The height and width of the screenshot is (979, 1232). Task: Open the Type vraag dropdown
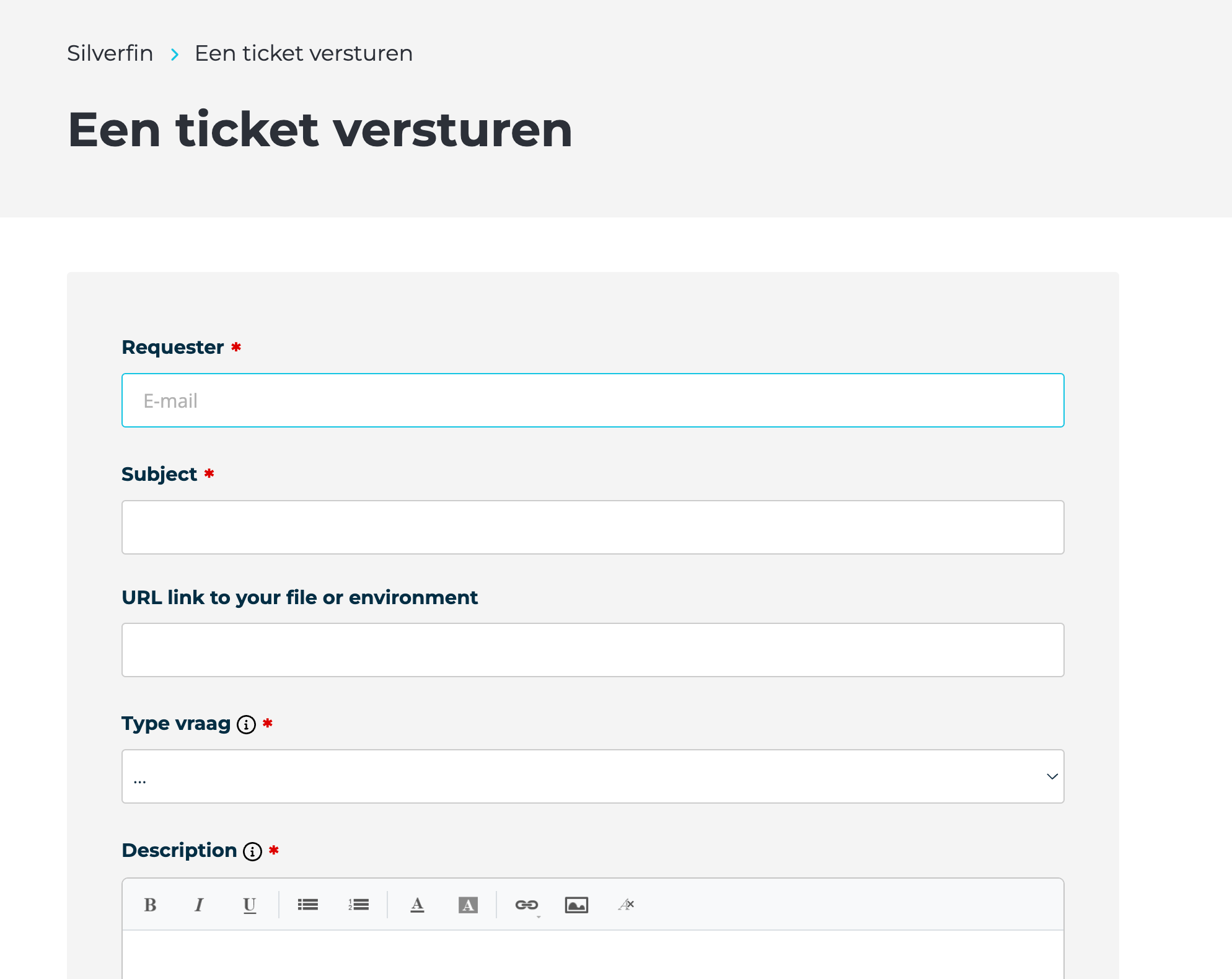coord(592,776)
